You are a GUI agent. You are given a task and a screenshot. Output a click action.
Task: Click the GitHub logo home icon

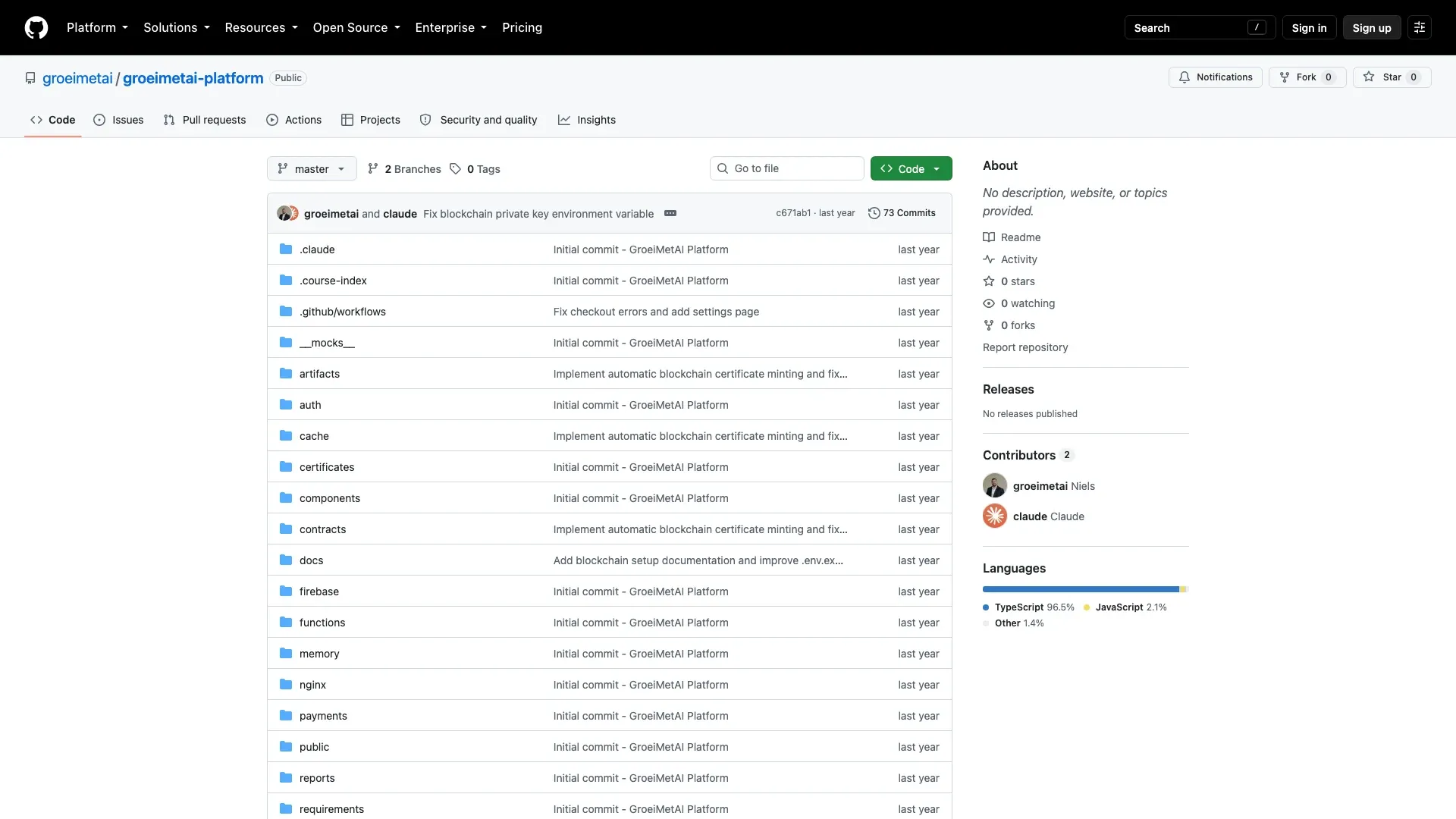tap(36, 27)
